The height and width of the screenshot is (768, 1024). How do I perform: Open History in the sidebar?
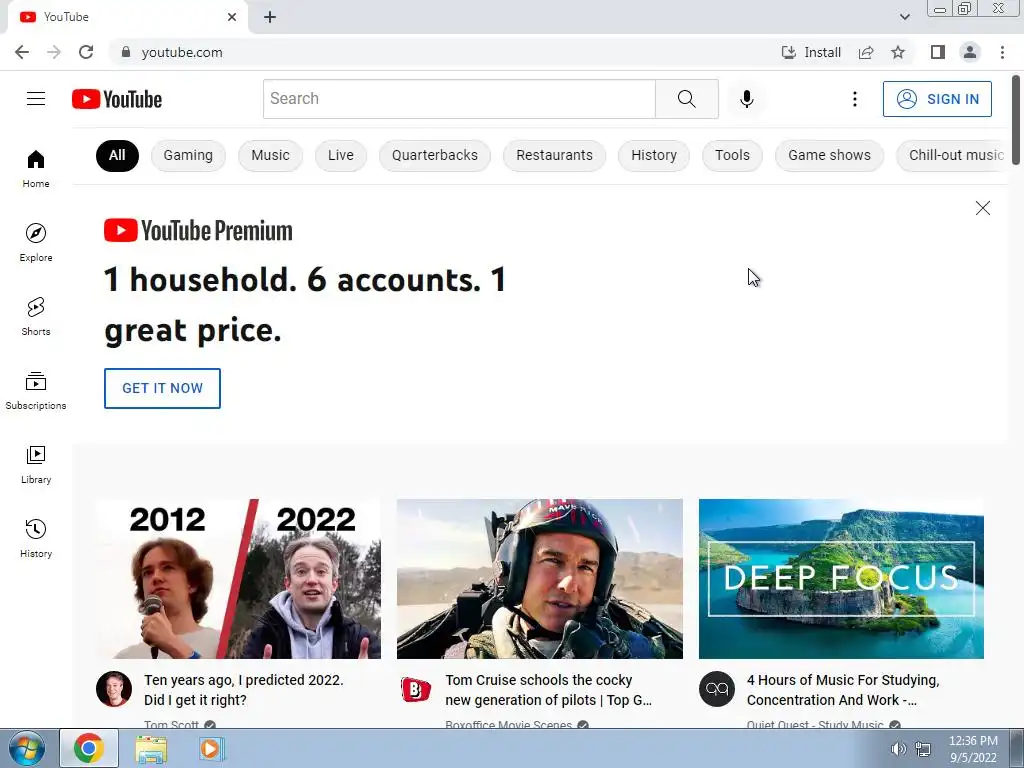[36, 538]
